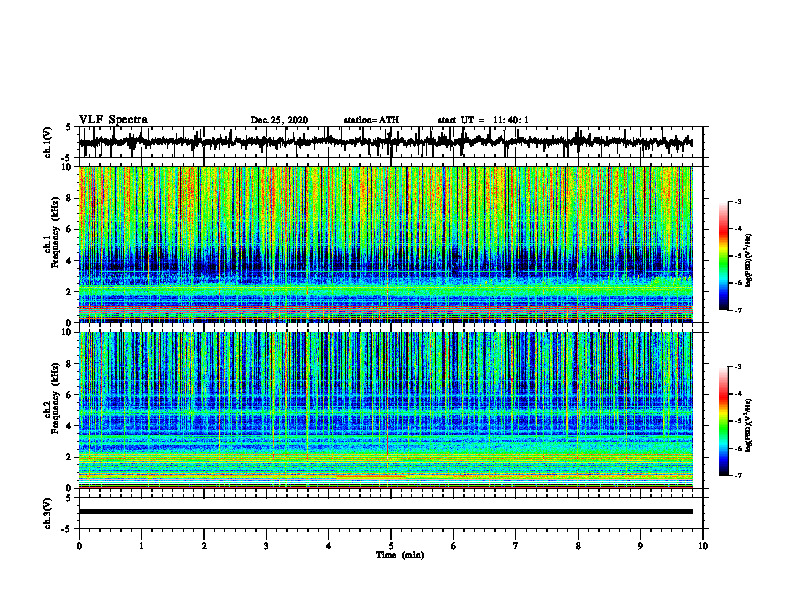The height and width of the screenshot is (612, 792).
Task: Click the time axis tick label "9"
Action: 640,546
